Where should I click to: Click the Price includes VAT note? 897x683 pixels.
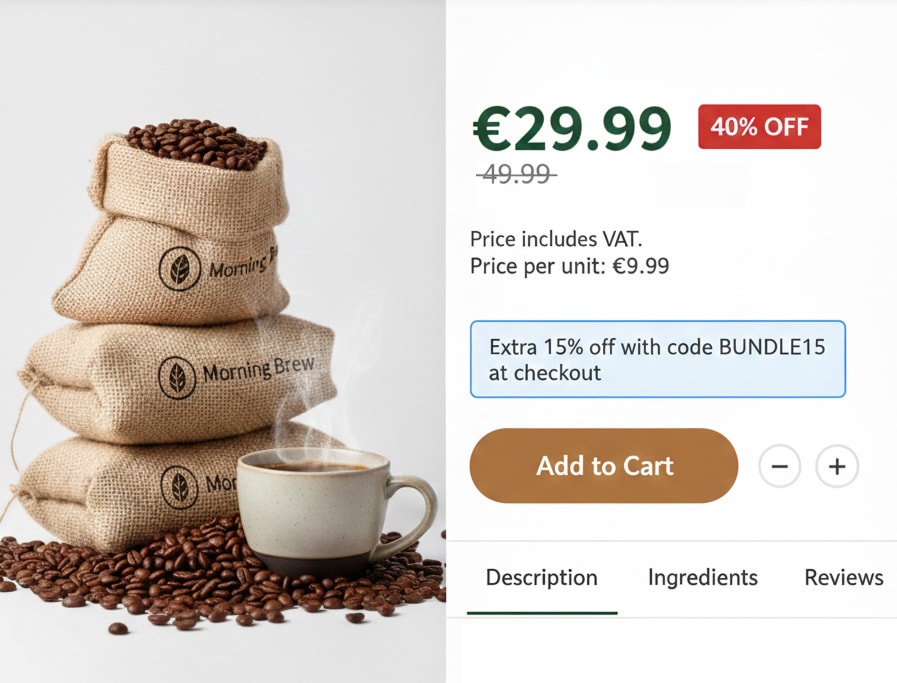click(x=556, y=239)
